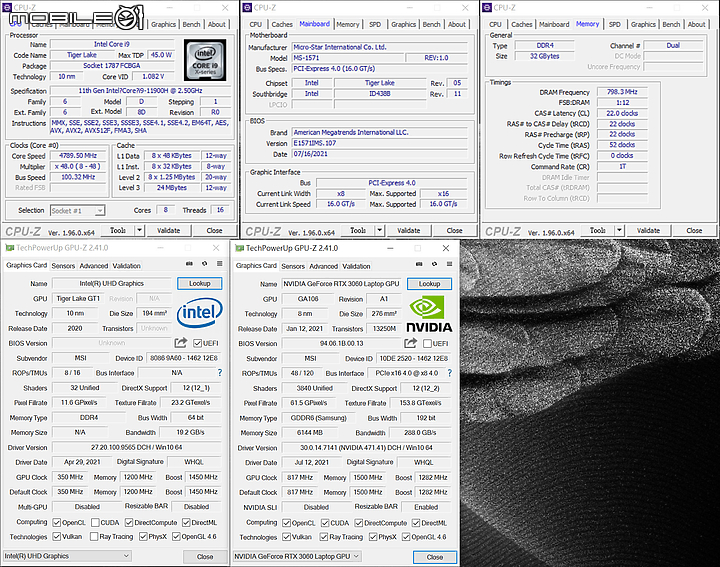
Task: Click the CPU-Z title bar icon of Memory window
Action: click(487, 7)
